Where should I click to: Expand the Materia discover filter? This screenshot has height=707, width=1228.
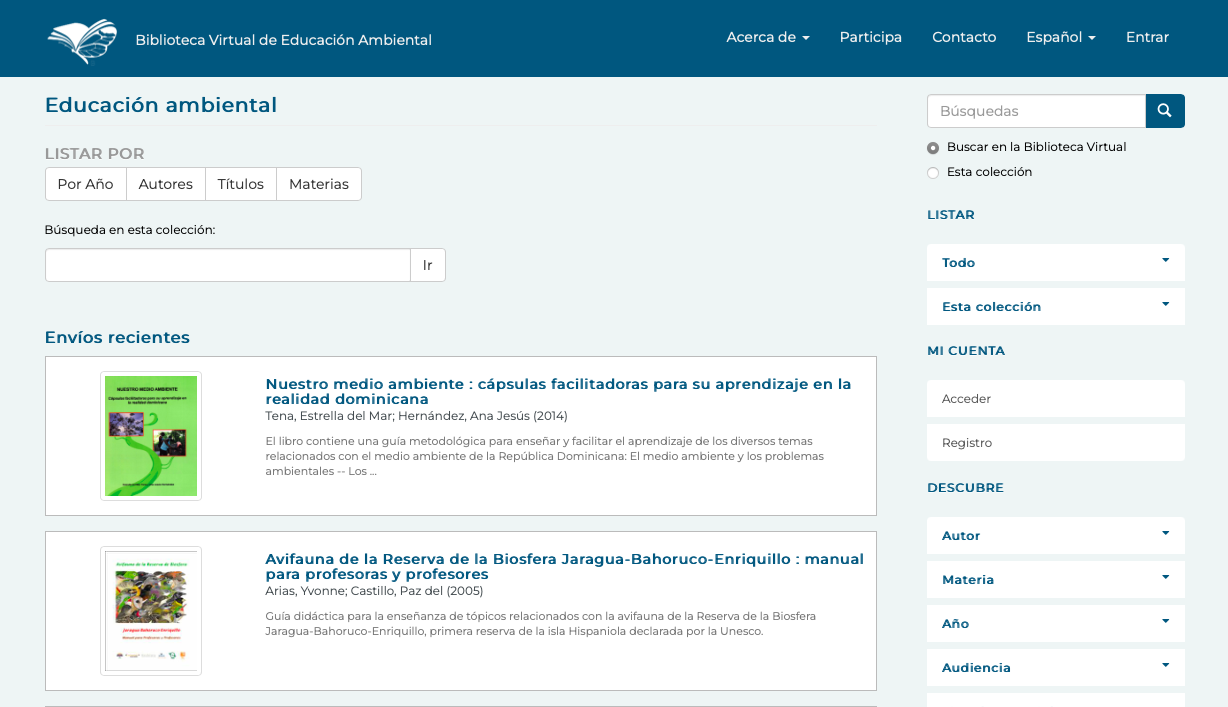[1055, 580]
